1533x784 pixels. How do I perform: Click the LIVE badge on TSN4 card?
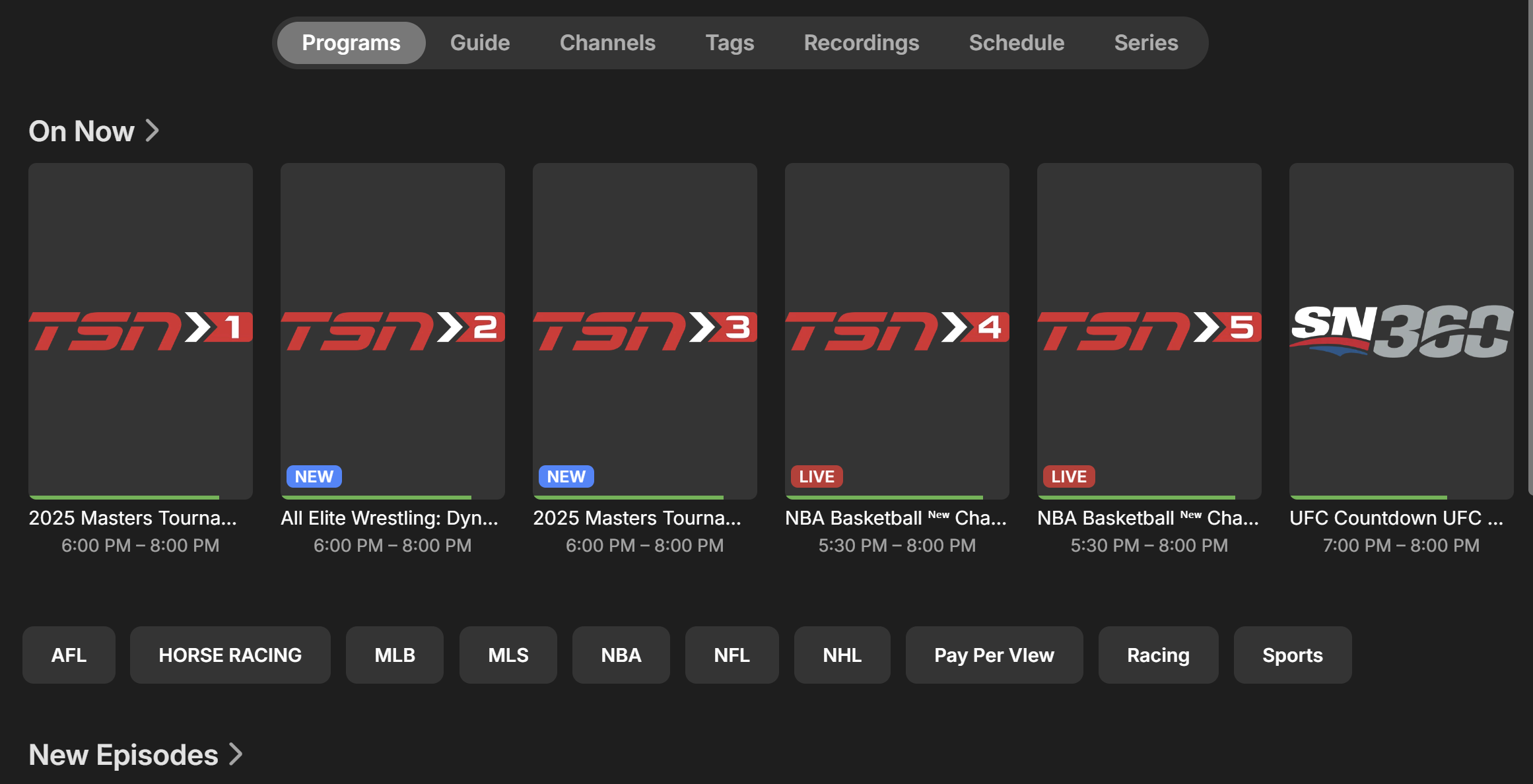pos(817,476)
